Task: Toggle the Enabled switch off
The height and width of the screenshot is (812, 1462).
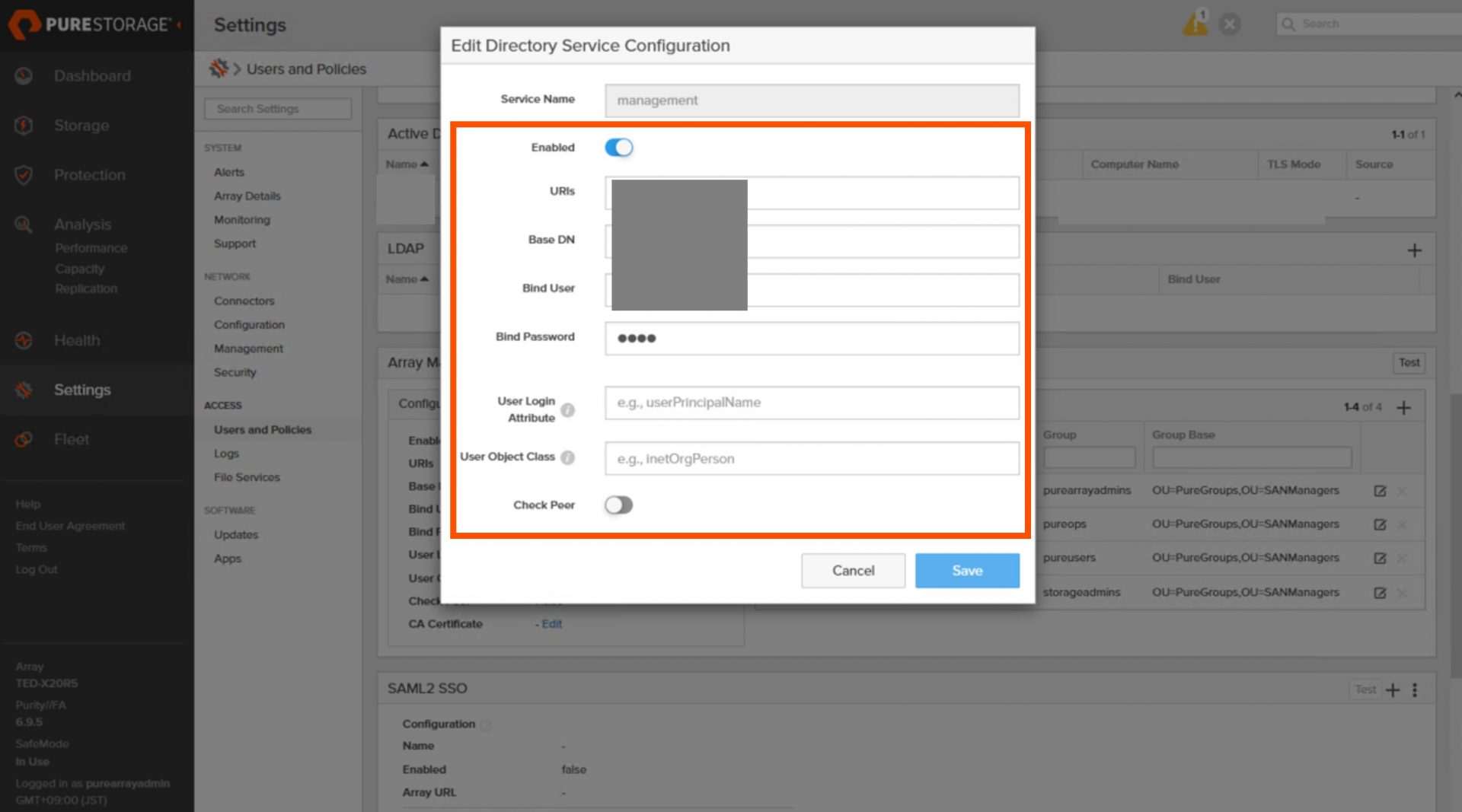Action: click(618, 148)
